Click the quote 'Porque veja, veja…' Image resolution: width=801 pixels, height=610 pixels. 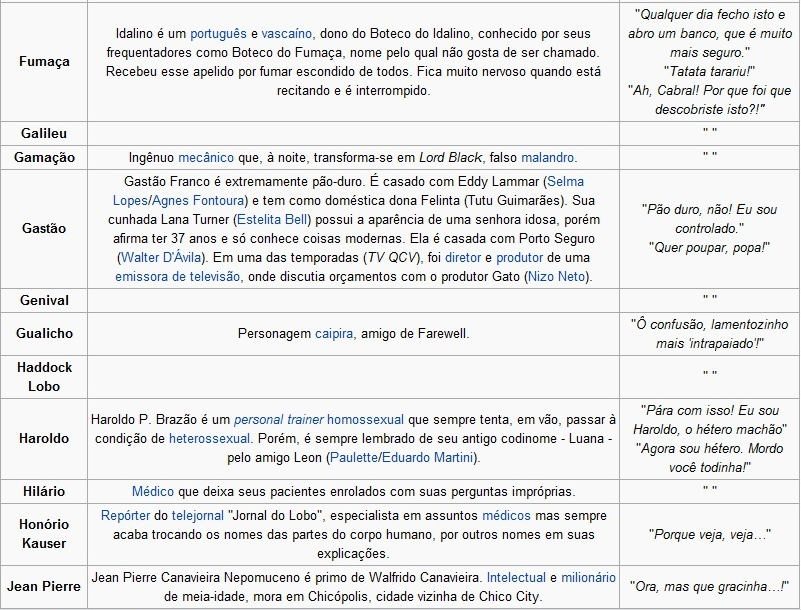(710, 534)
